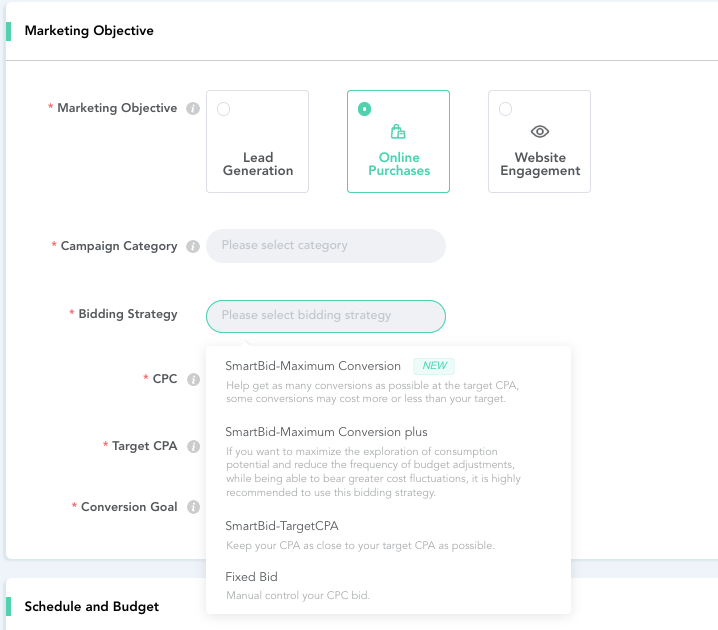The width and height of the screenshot is (718, 630).
Task: Click info icon beside Target CPA
Action: pos(193,447)
